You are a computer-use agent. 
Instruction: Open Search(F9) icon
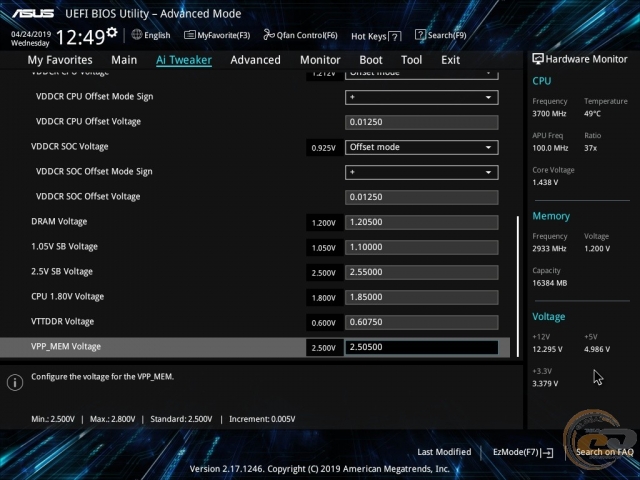pyautogui.click(x=420, y=35)
